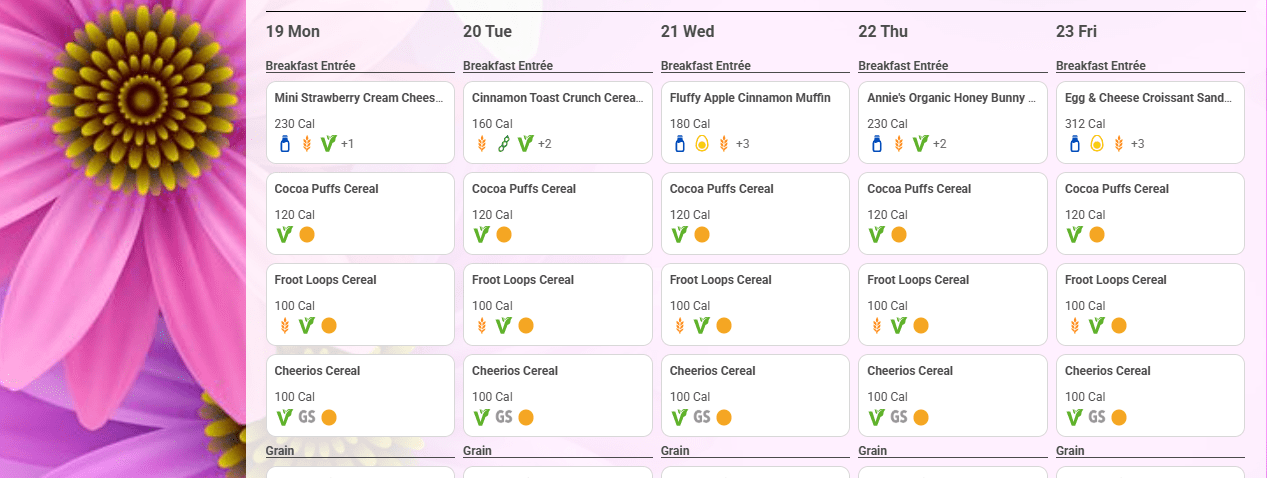Screen dimensions: 1267x478
Task: Click egg allergen icon on Fluffy Apple Cinnamon Muffin
Action: [x=702, y=144]
